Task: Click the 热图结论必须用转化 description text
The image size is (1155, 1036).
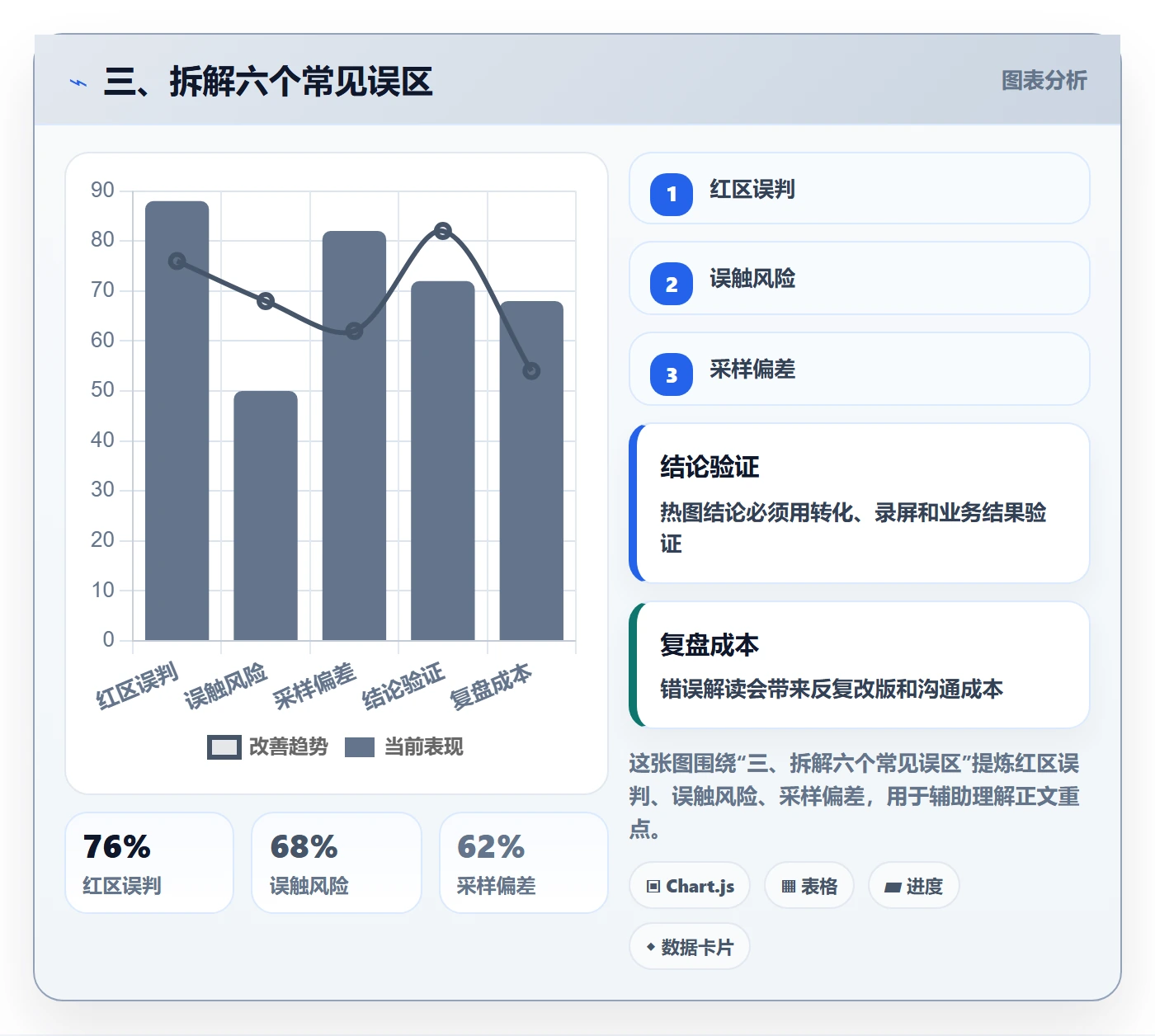Action: click(853, 528)
